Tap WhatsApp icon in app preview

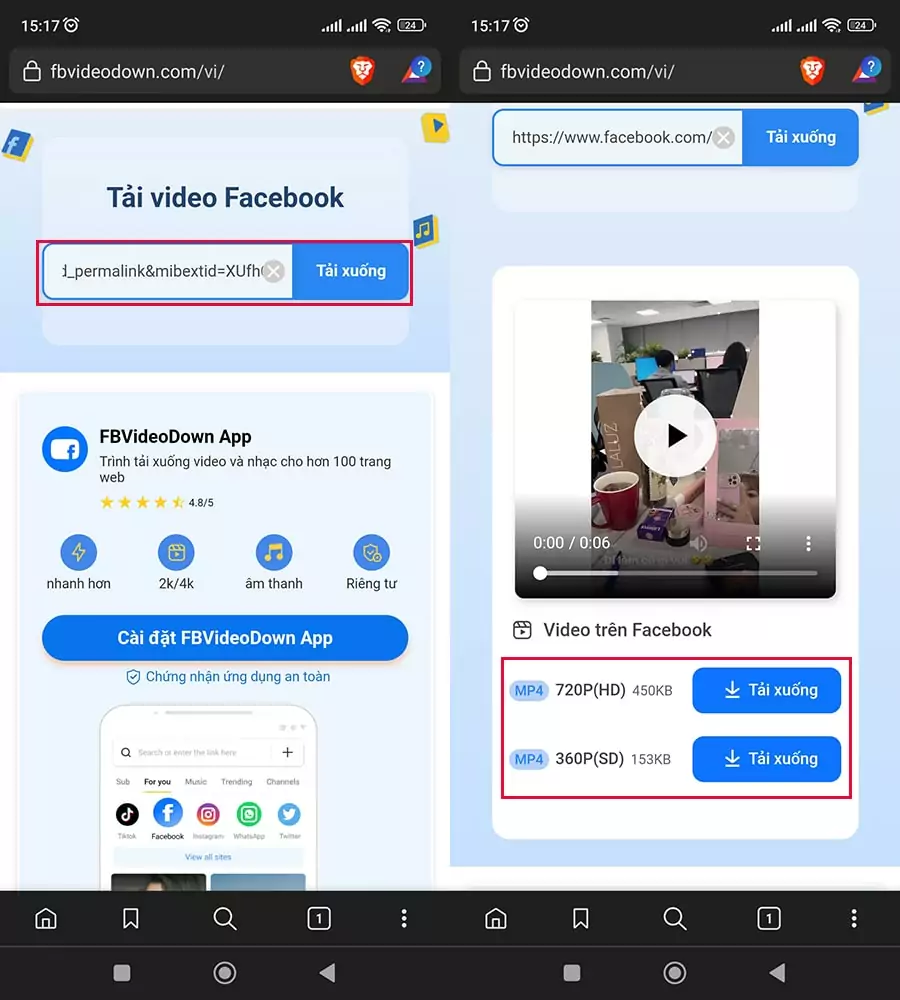pyautogui.click(x=249, y=814)
